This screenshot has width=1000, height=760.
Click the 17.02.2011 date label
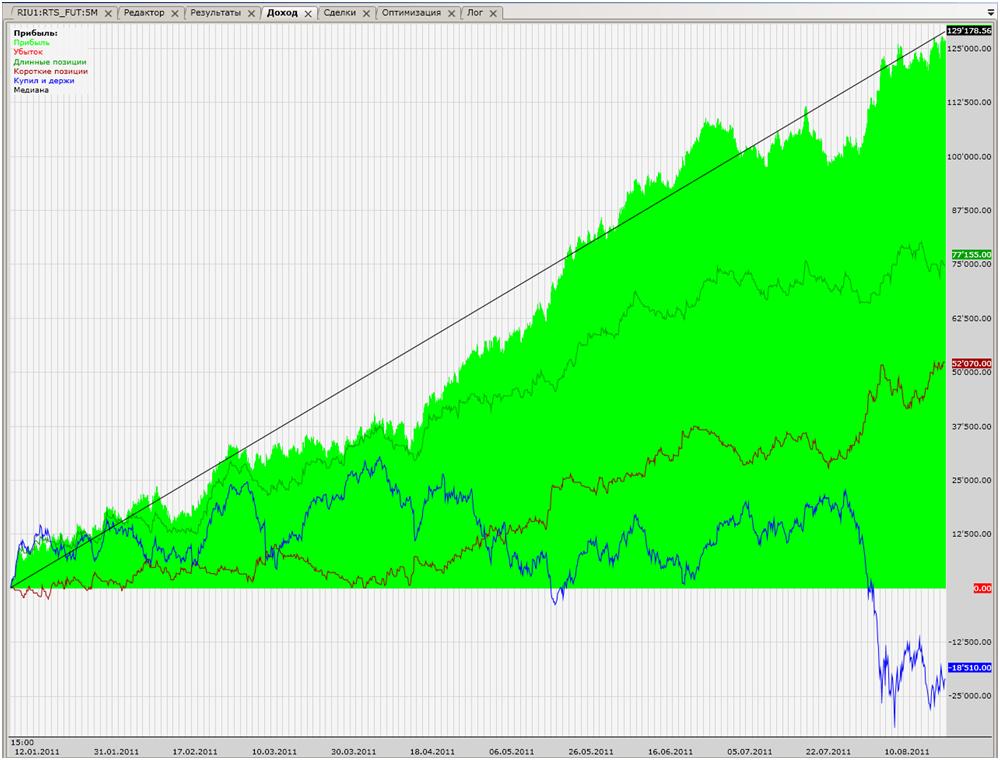click(195, 752)
